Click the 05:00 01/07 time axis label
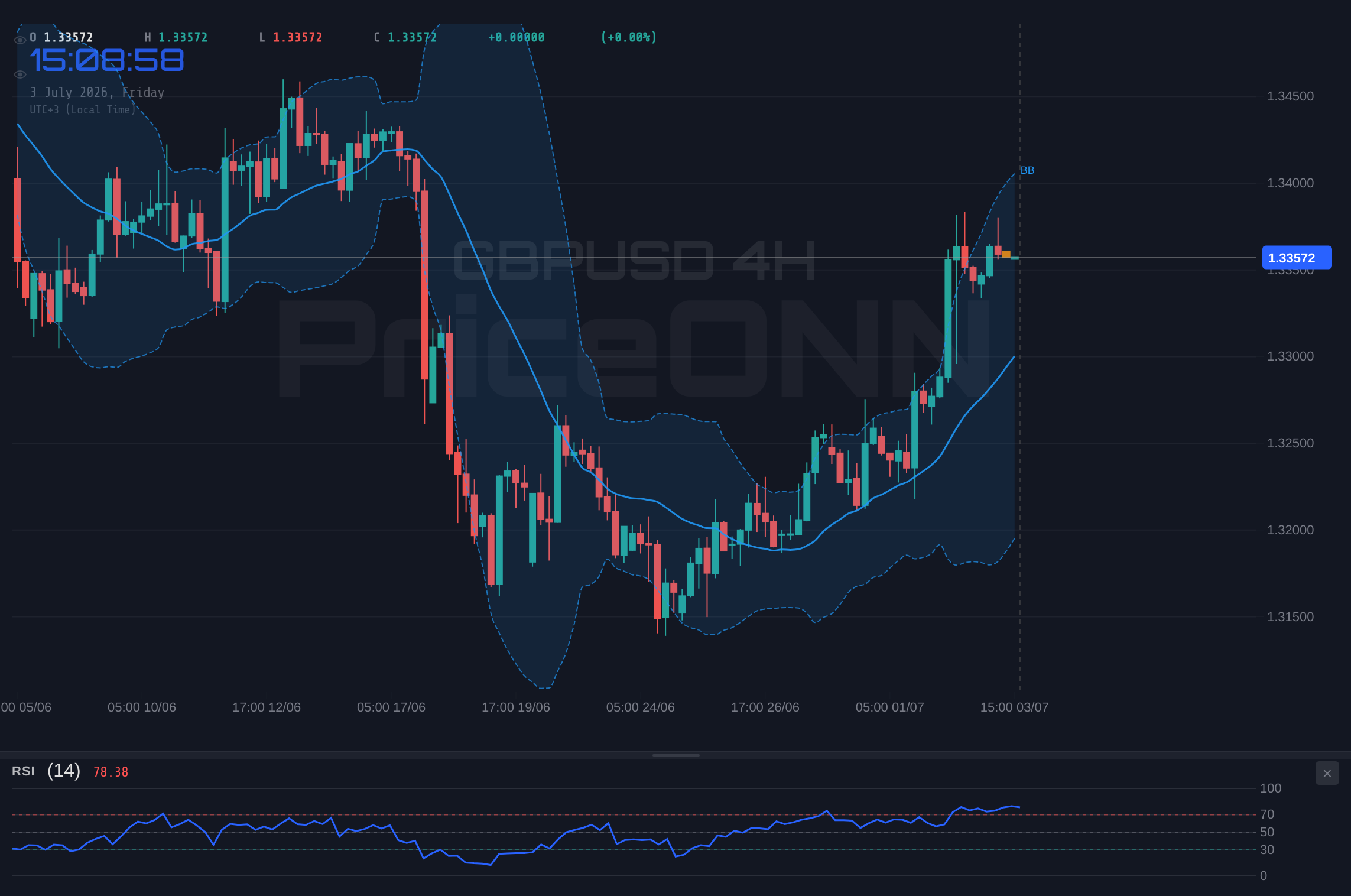The width and height of the screenshot is (1351, 896). [x=890, y=707]
